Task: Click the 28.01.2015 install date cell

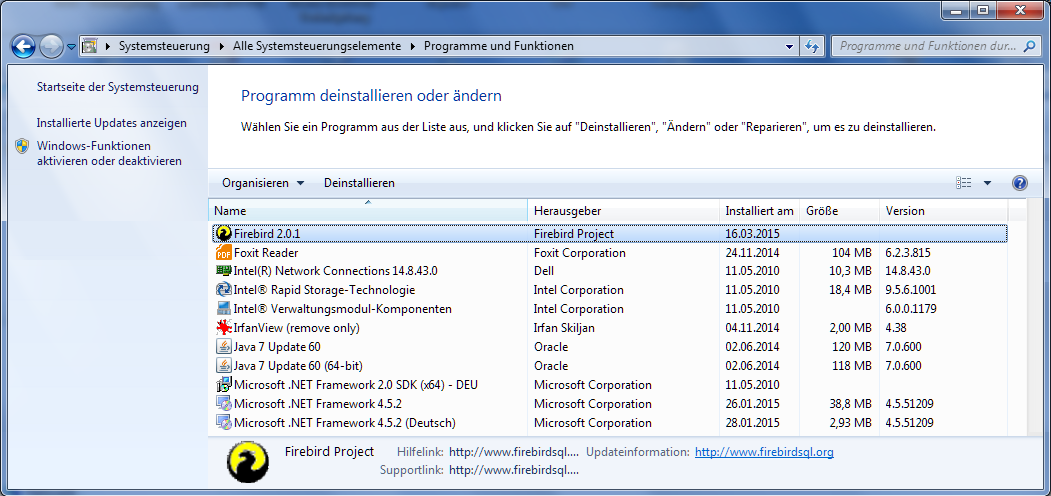Action: pyautogui.click(x=752, y=422)
